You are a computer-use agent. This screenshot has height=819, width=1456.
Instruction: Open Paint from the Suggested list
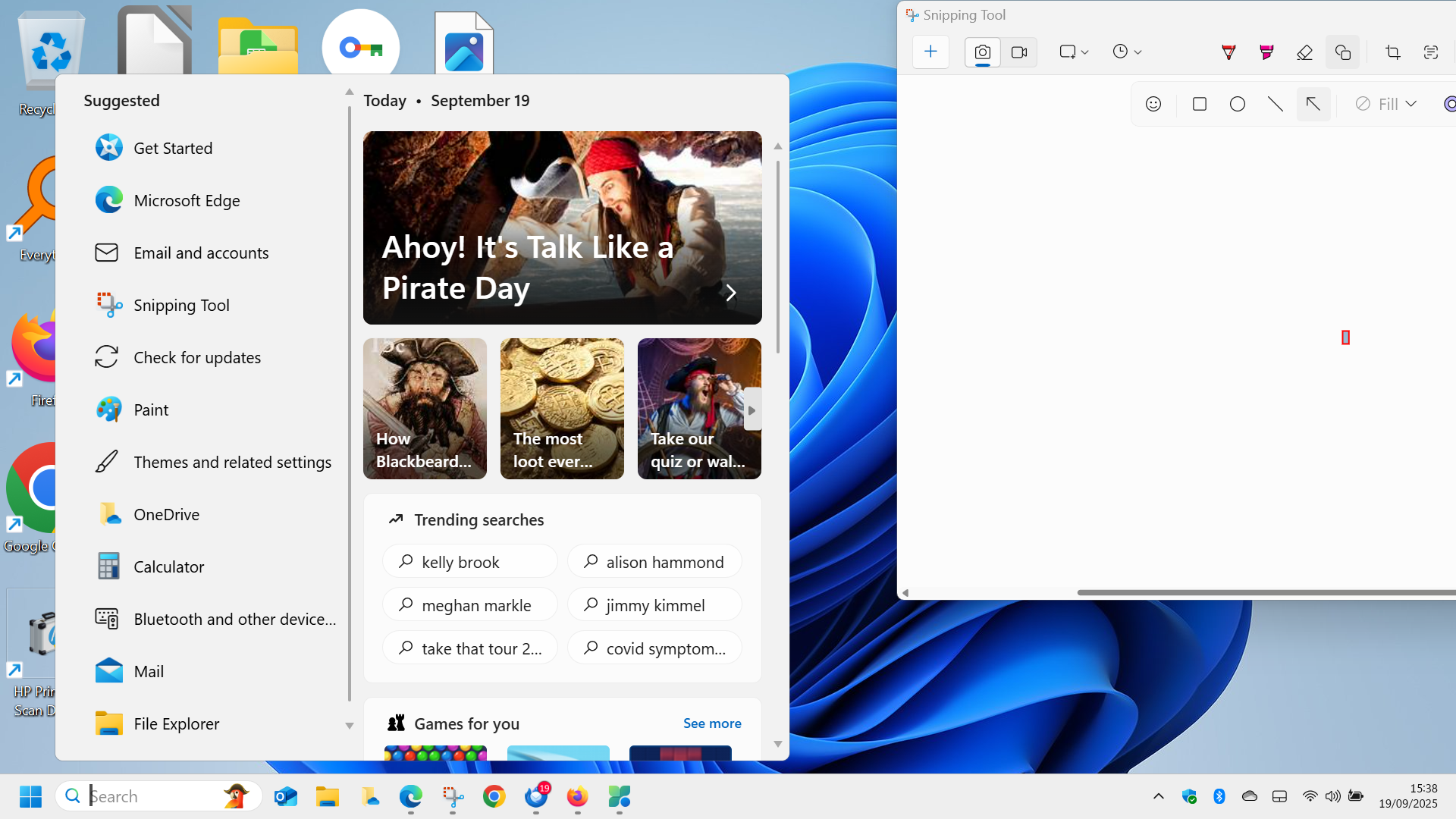click(151, 409)
